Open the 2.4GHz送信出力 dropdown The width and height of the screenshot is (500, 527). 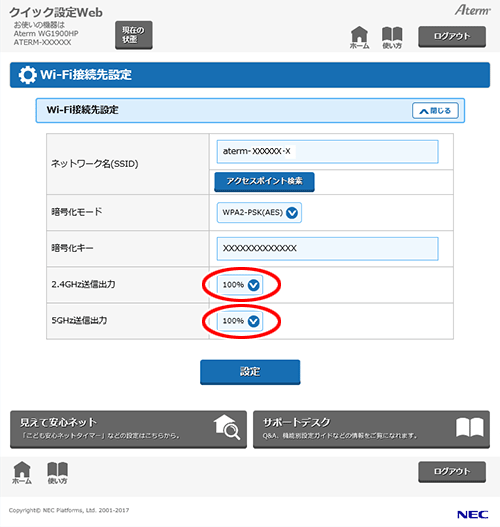(240, 285)
